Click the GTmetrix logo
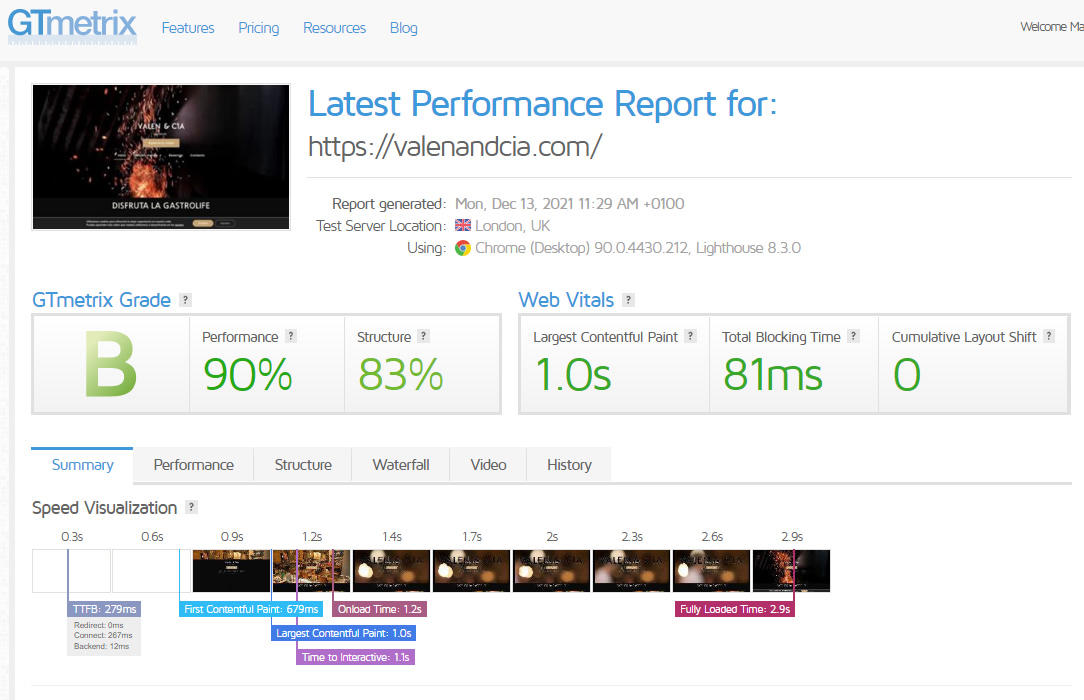Screen dimensions: 1084x700 72,26
